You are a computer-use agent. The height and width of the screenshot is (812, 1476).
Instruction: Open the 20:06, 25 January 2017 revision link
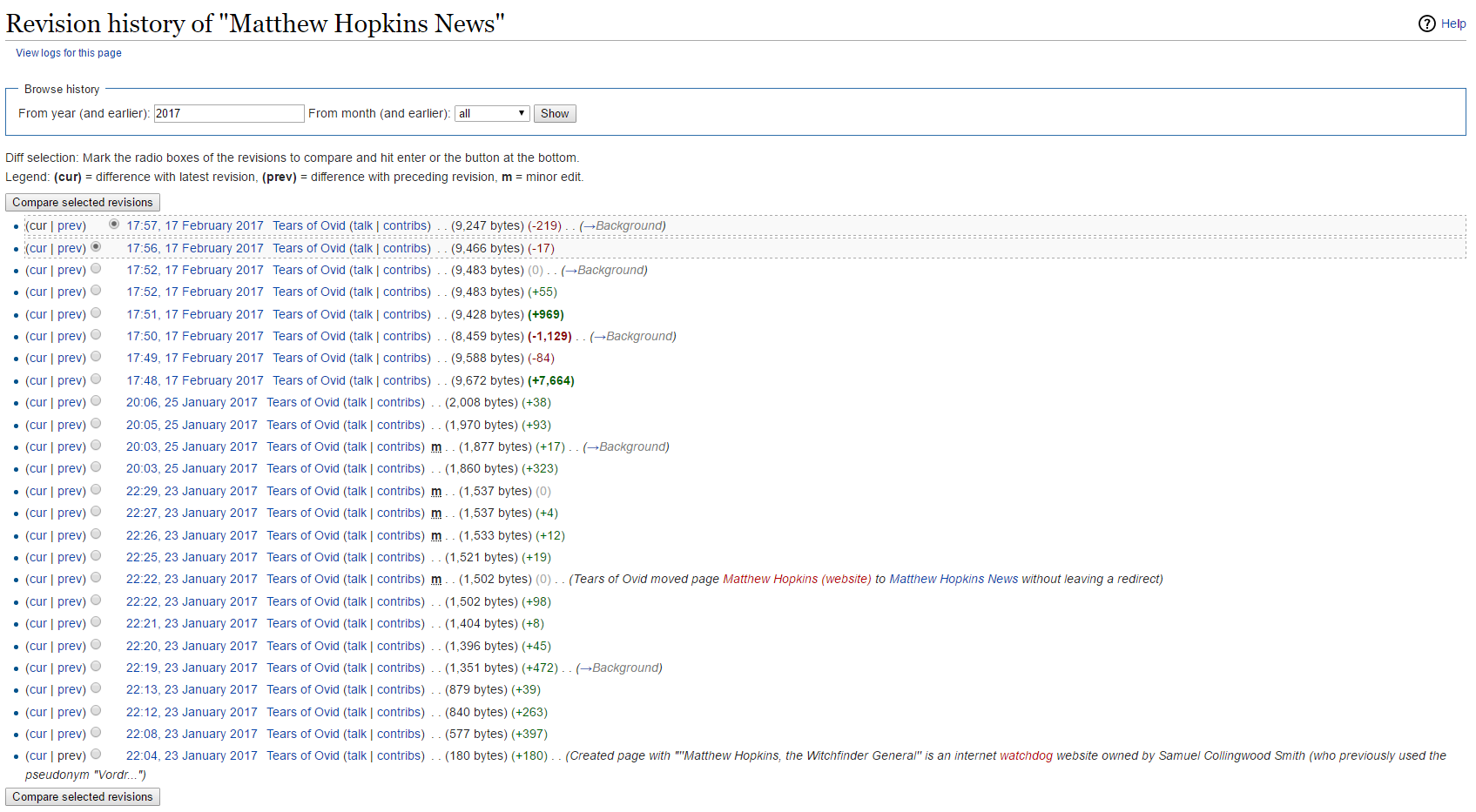point(192,402)
